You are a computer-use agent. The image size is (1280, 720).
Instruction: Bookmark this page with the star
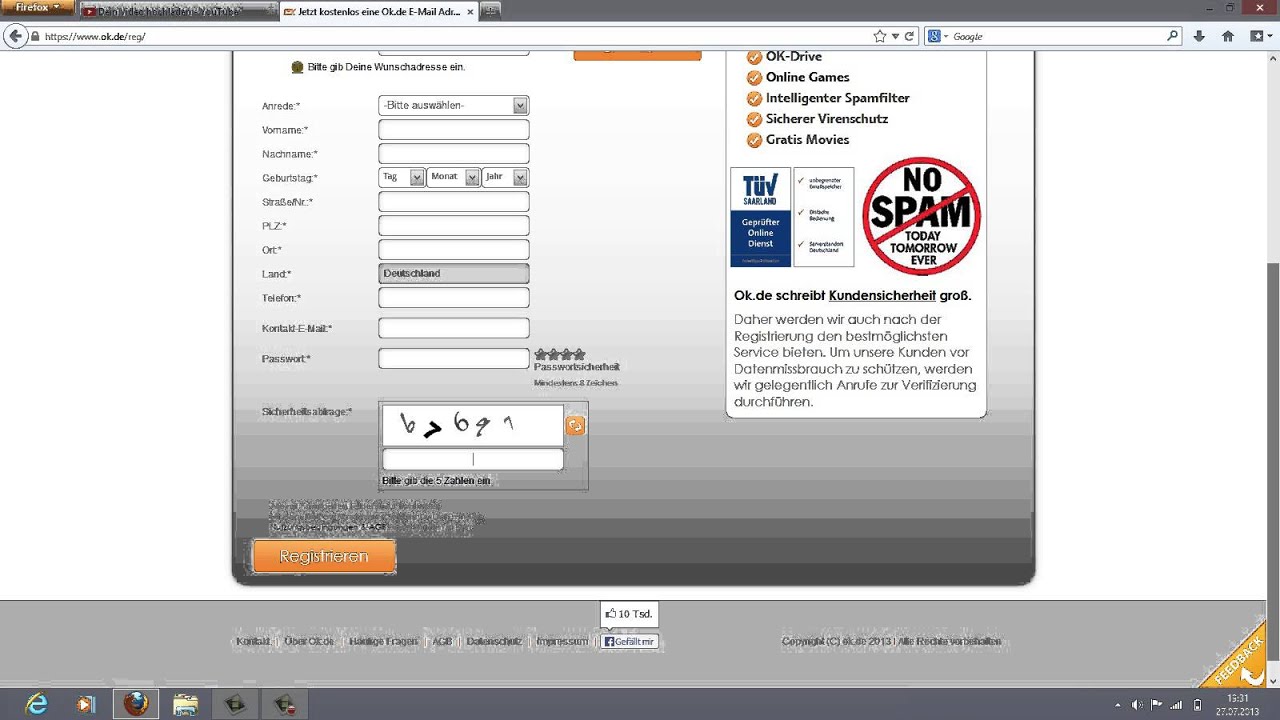pyautogui.click(x=880, y=36)
